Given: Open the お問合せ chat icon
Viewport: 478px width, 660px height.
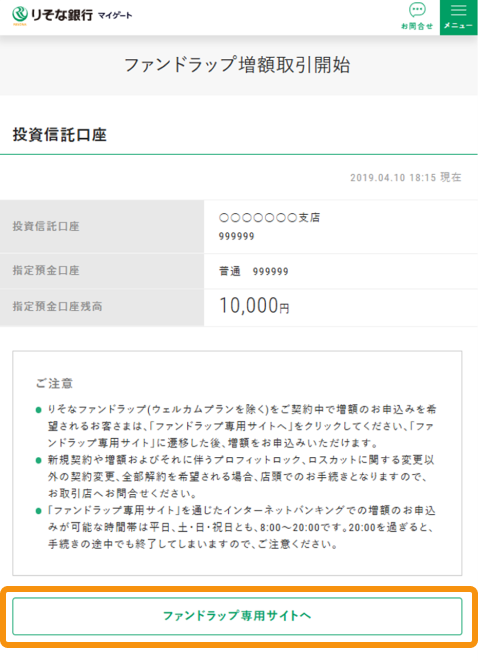Looking at the screenshot, I should pyautogui.click(x=417, y=17).
